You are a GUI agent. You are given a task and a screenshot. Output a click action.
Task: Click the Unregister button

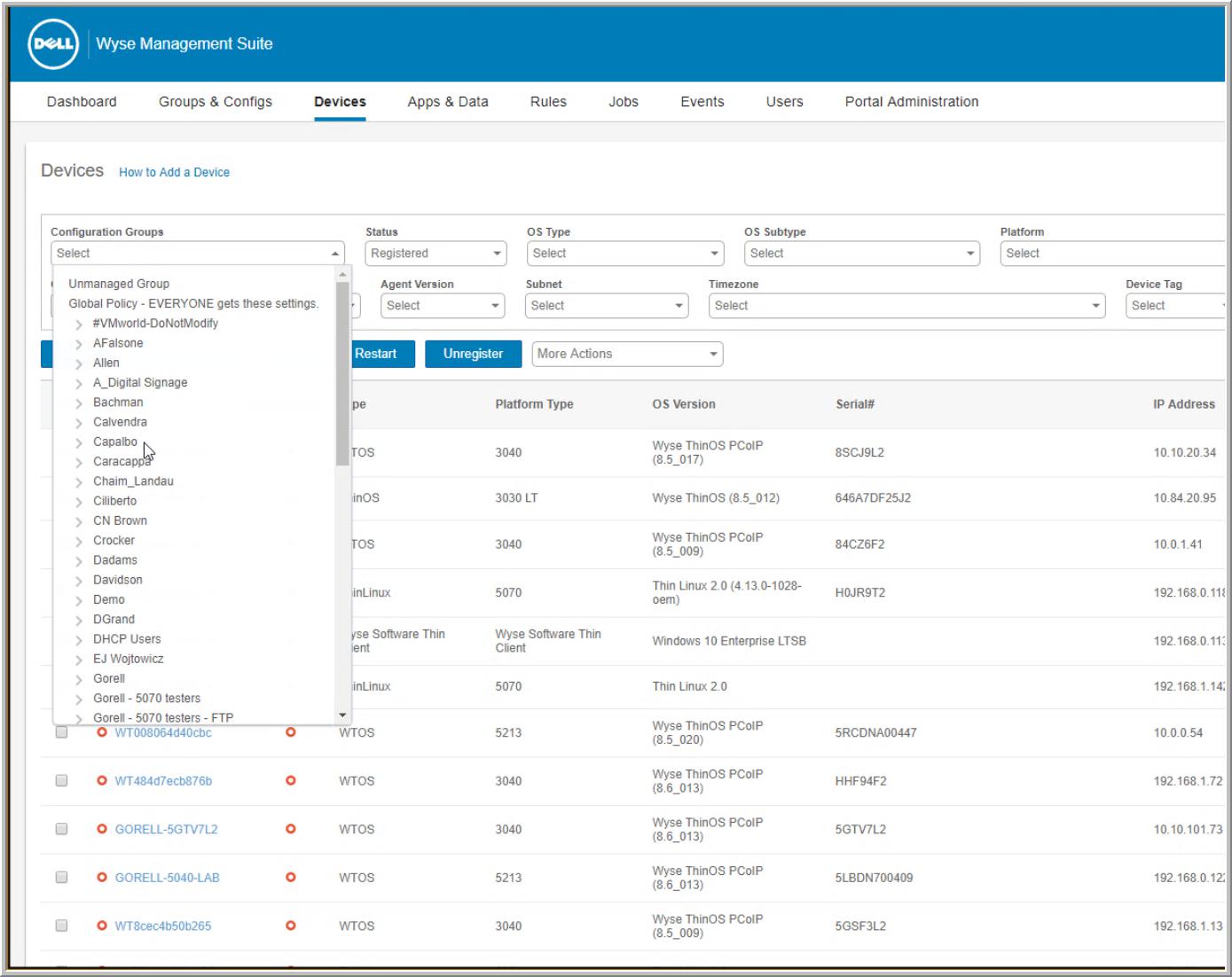(x=473, y=354)
